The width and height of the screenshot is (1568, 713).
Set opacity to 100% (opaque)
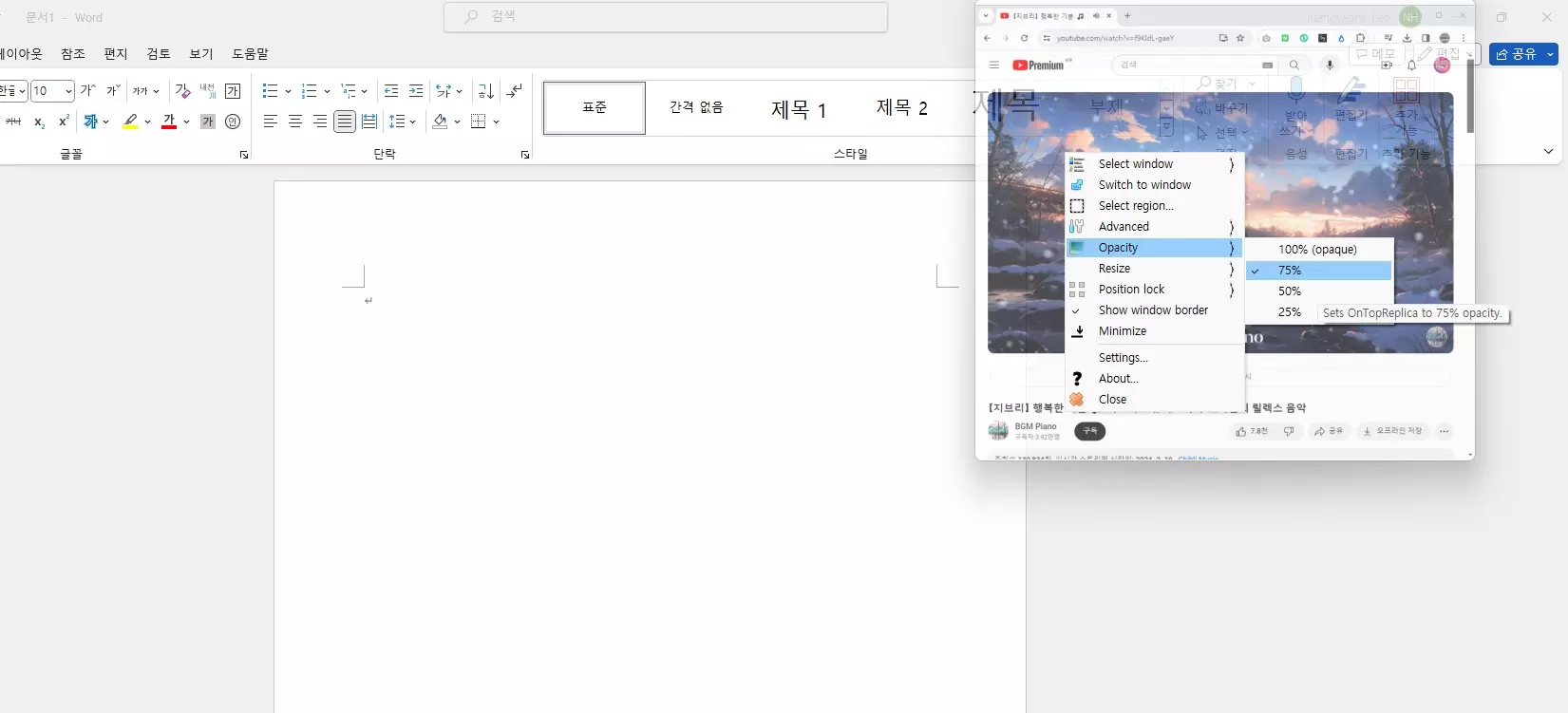1319,250
